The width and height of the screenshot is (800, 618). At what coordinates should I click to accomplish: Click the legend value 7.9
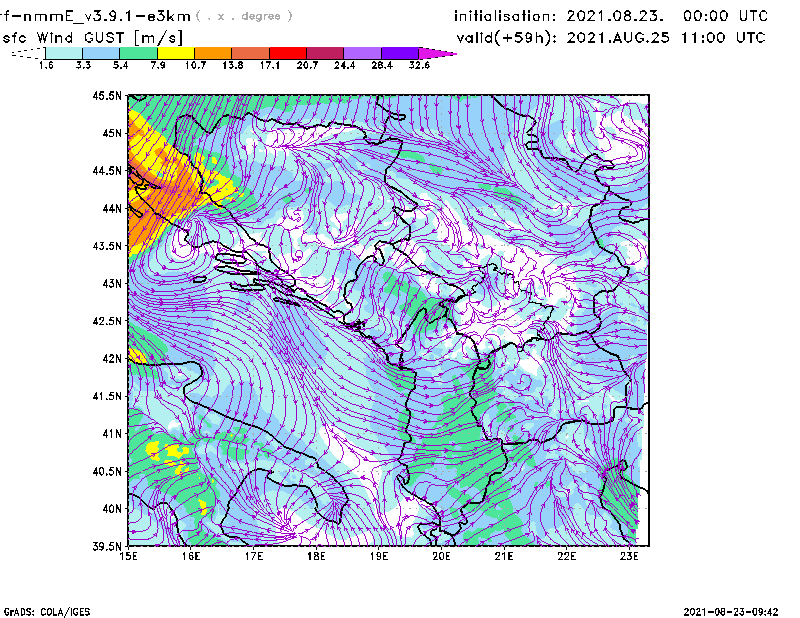pyautogui.click(x=158, y=65)
